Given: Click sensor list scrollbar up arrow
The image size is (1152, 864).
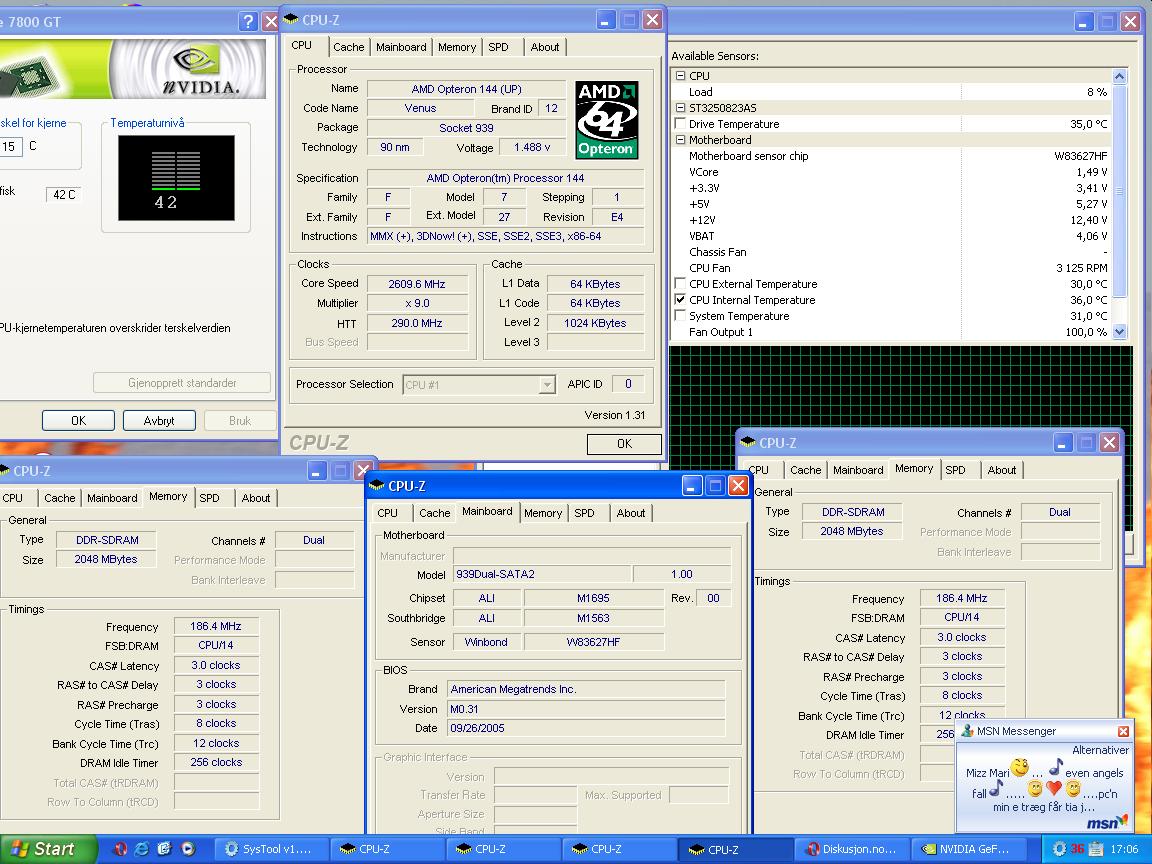Looking at the screenshot, I should [x=1120, y=76].
